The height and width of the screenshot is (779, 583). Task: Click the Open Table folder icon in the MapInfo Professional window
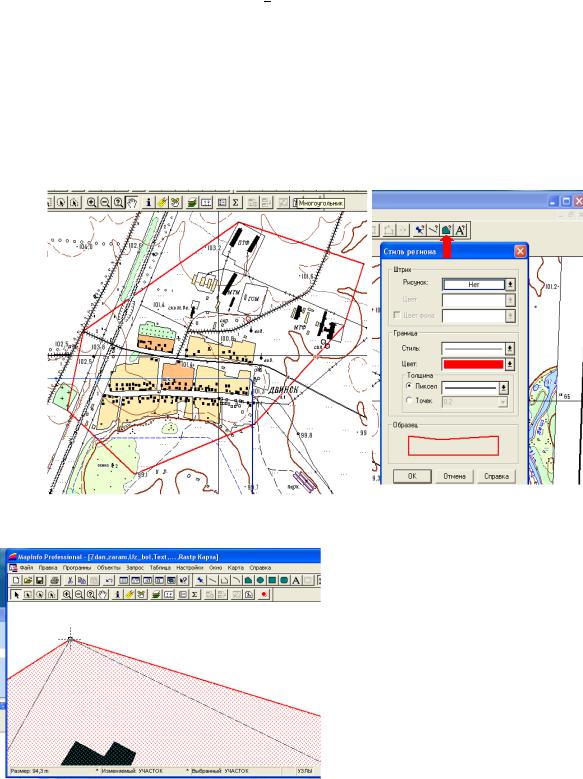[x=28, y=580]
